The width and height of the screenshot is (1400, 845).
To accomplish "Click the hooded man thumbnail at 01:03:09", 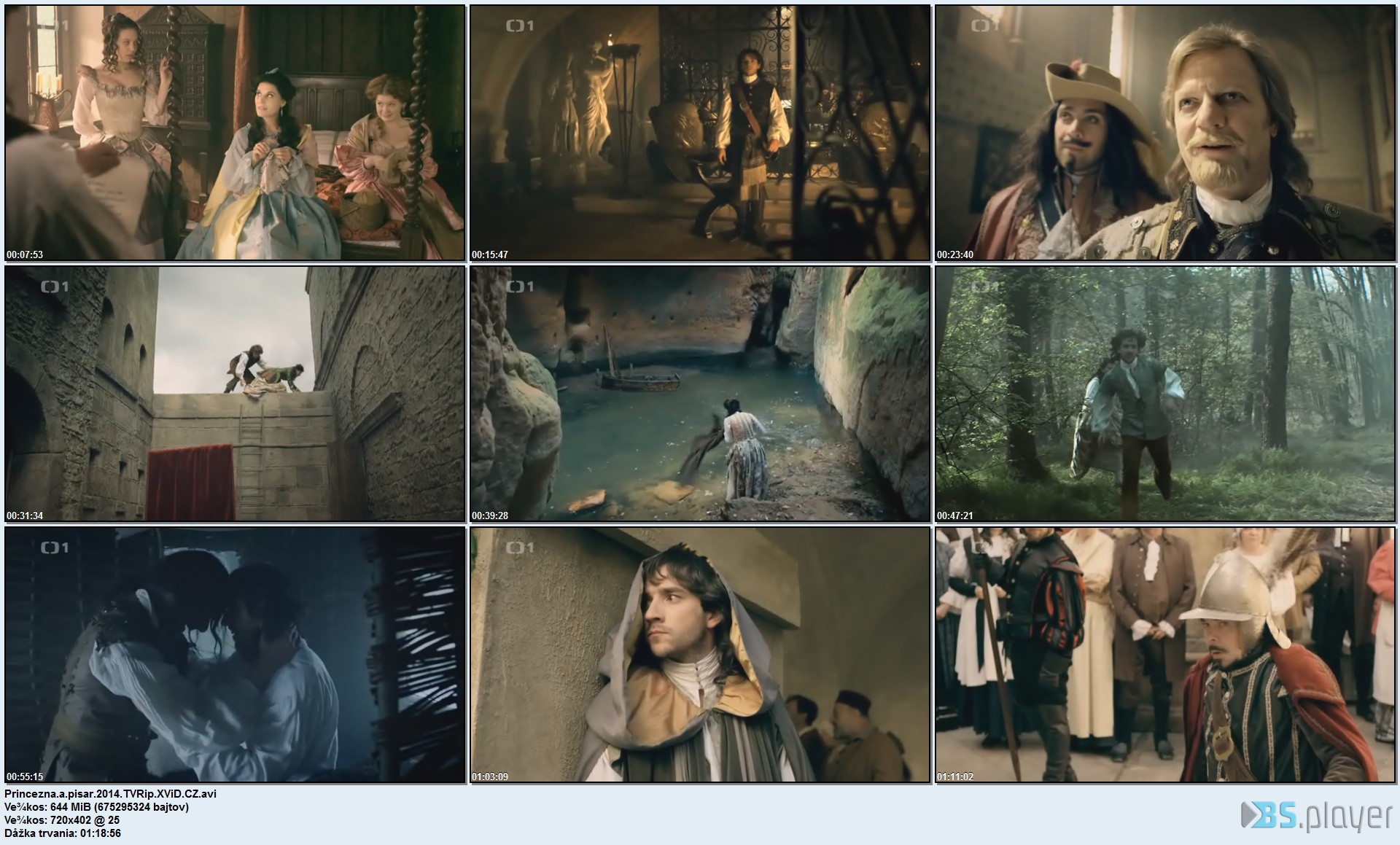I will tap(700, 655).
